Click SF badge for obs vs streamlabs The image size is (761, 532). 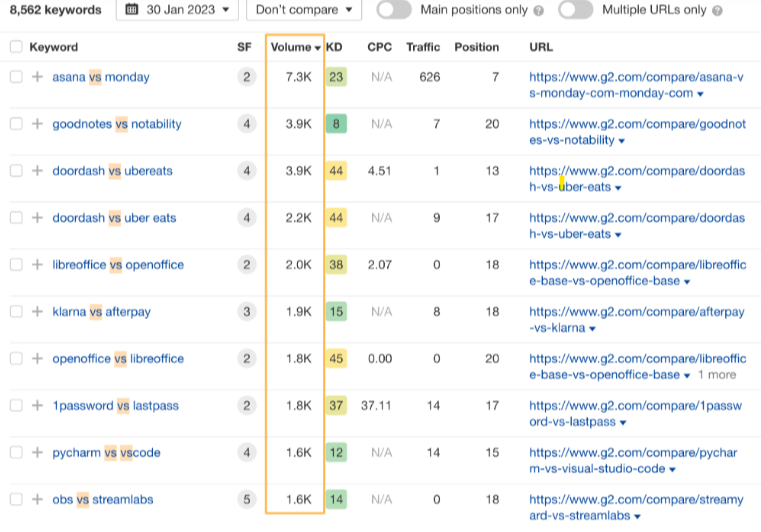[246, 500]
